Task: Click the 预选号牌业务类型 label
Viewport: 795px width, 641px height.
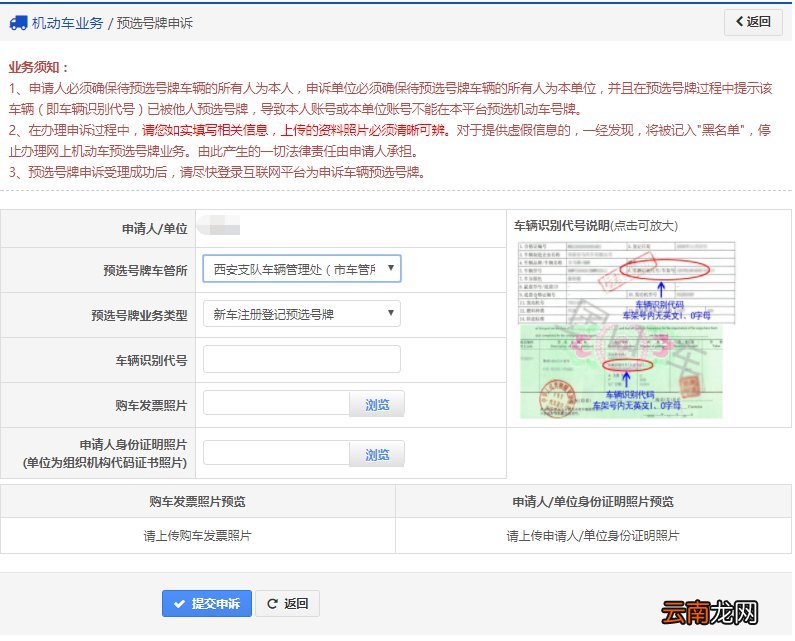Action: tap(139, 315)
